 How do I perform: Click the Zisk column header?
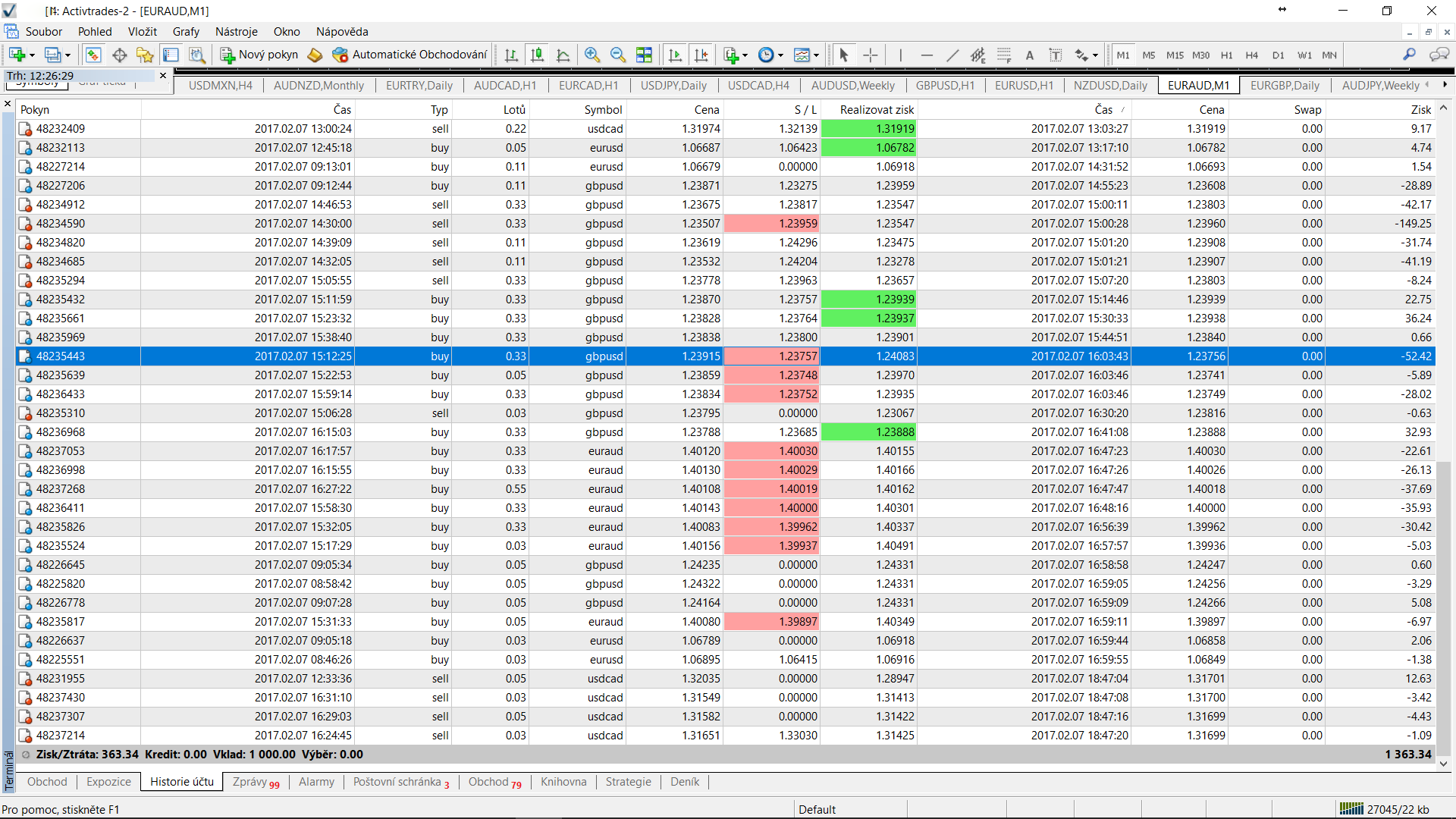(1420, 109)
